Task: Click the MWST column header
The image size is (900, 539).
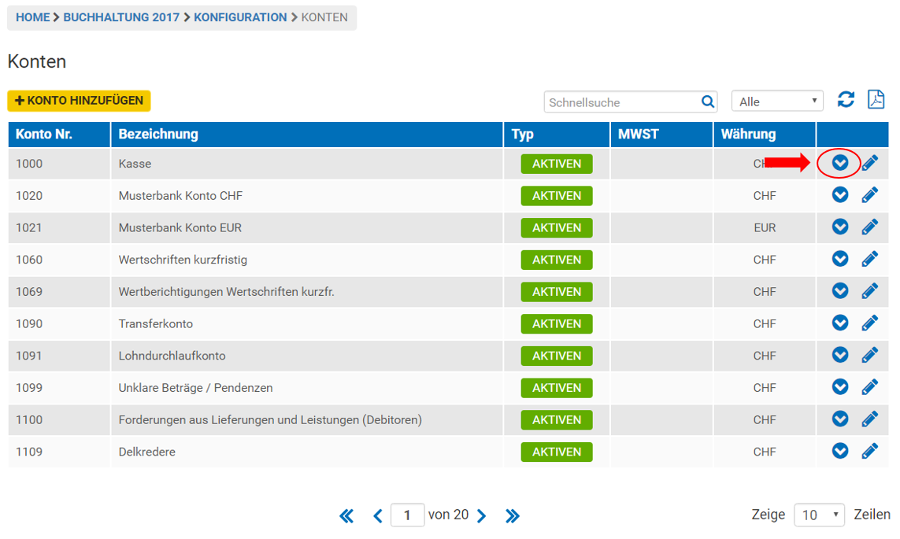Action: coord(661,134)
